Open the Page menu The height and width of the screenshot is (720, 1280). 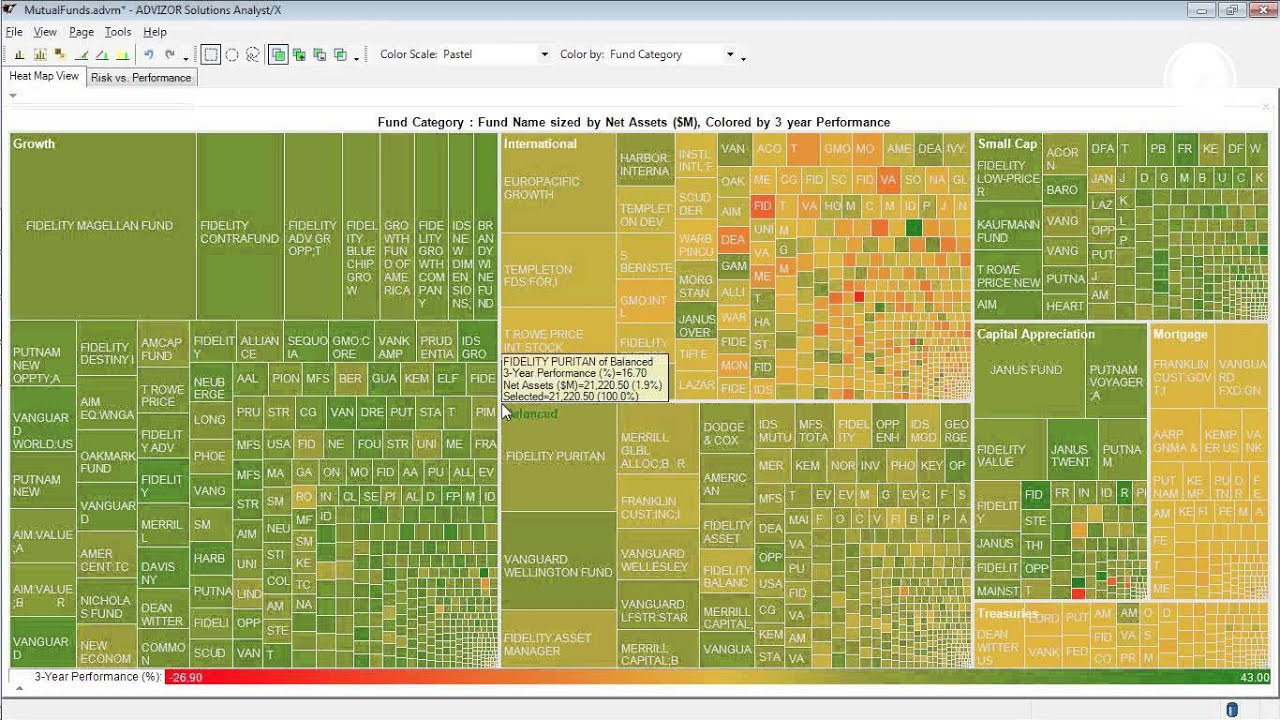(x=81, y=32)
